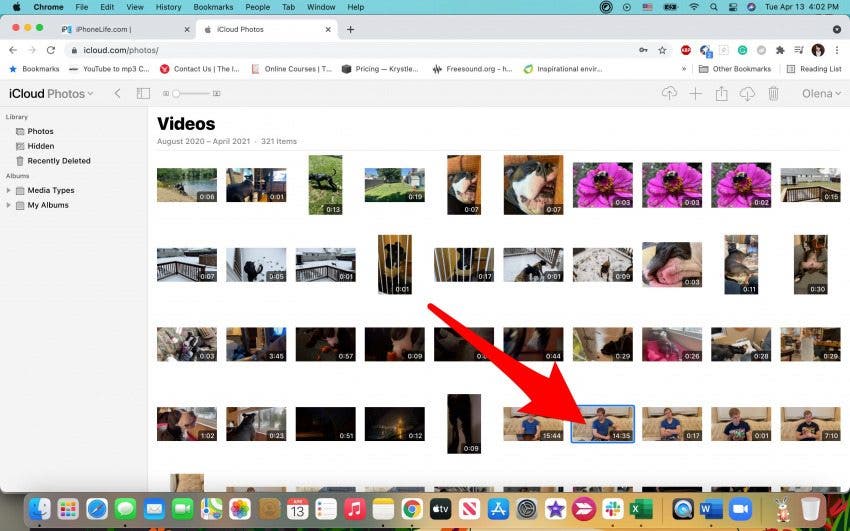The width and height of the screenshot is (850, 531).
Task: Add selected video to album with plus icon
Action: click(x=695, y=94)
